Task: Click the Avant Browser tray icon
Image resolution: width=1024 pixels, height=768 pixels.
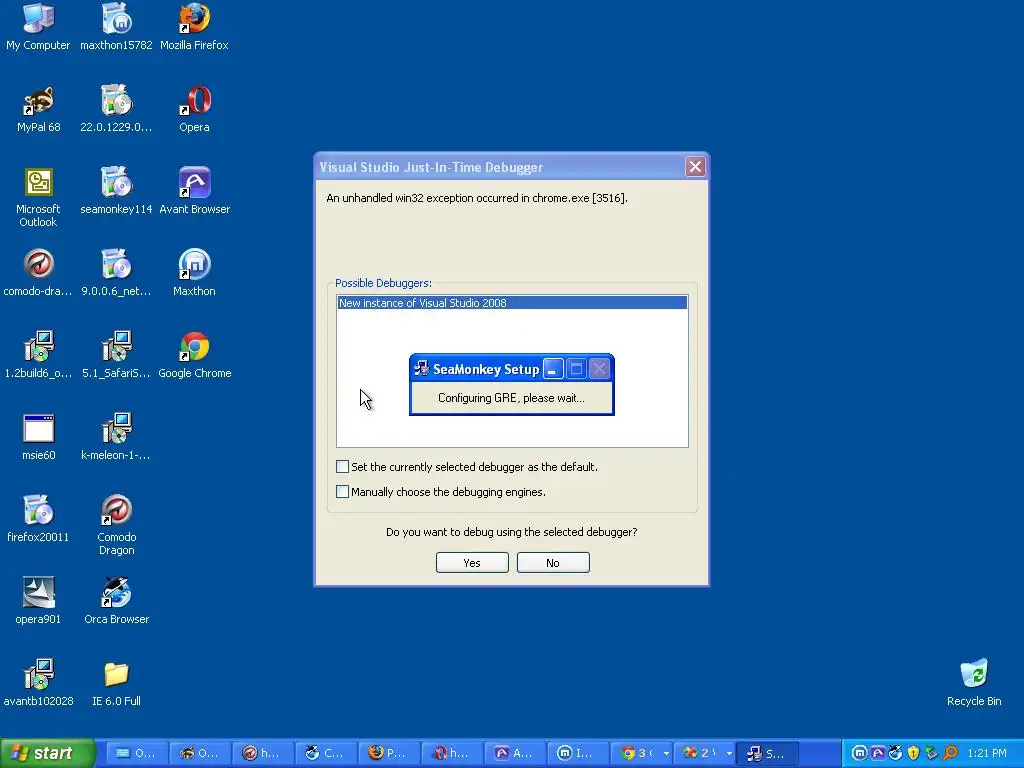Action: click(x=878, y=753)
